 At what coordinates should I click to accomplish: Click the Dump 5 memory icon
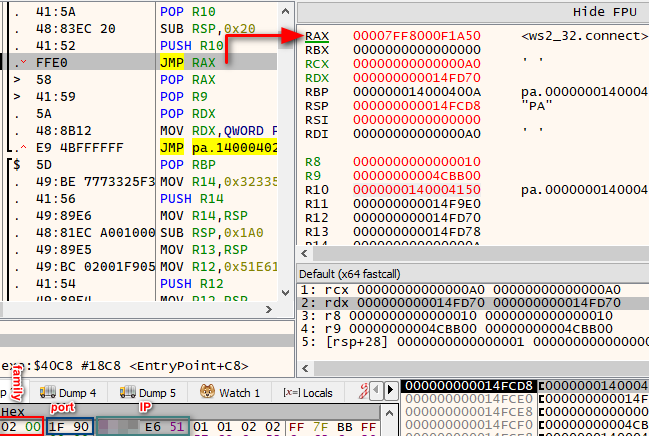[x=127, y=392]
